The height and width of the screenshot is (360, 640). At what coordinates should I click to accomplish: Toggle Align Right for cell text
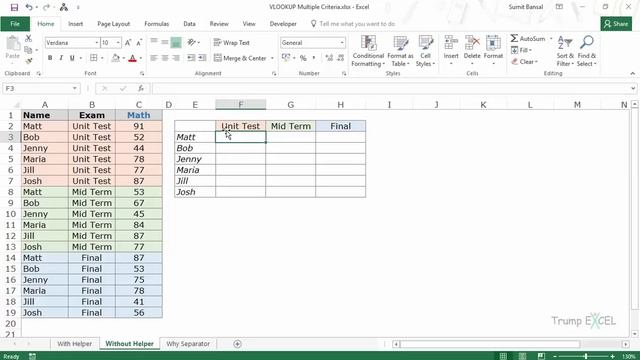(176, 58)
